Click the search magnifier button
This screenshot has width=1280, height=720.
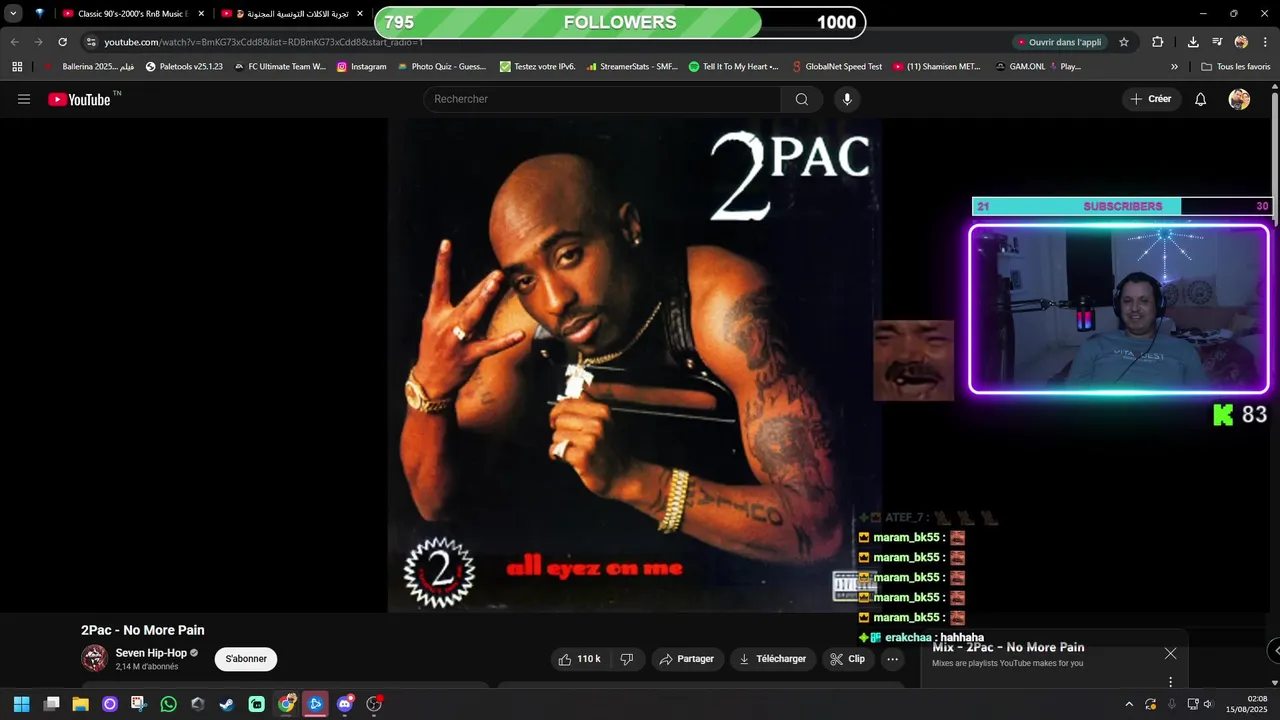point(802,99)
